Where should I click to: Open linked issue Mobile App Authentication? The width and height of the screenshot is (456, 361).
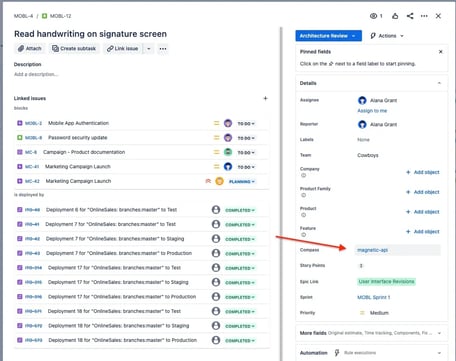coord(78,123)
